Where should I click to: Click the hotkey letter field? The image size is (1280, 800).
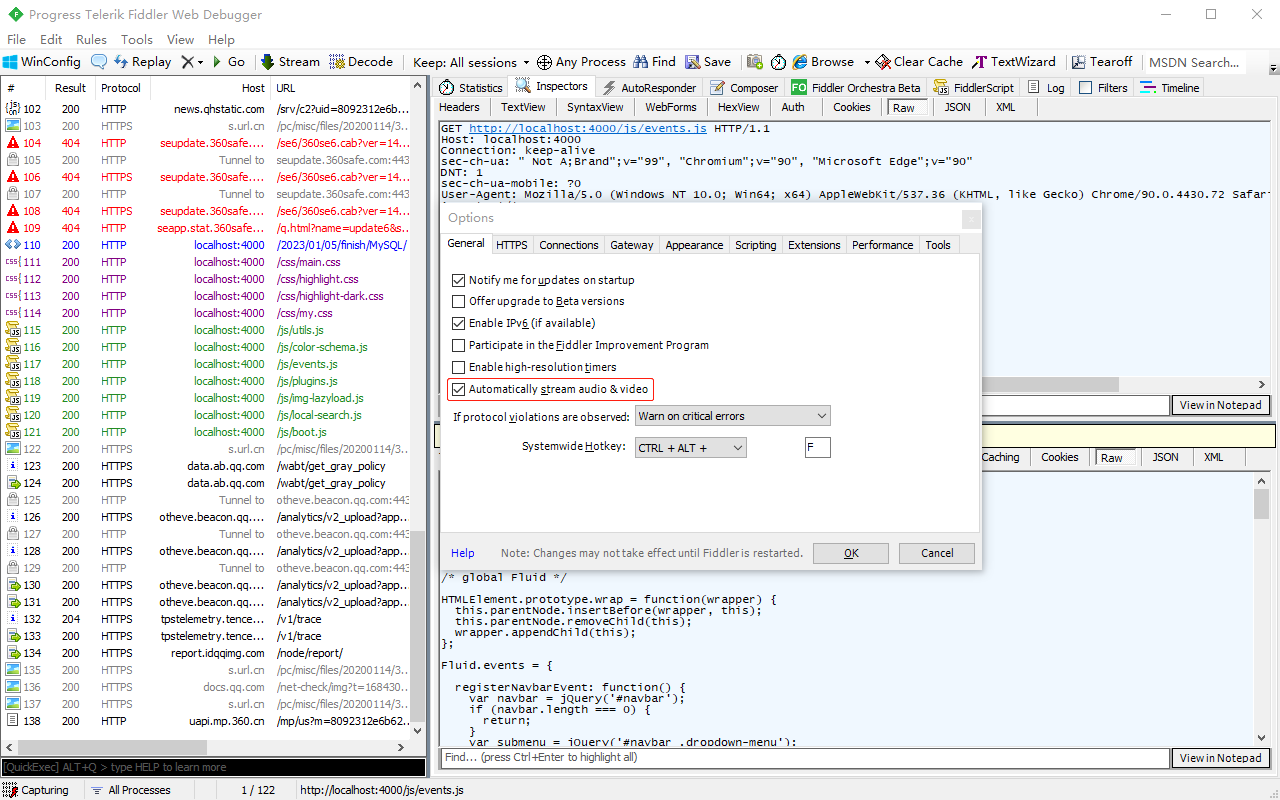click(x=817, y=448)
